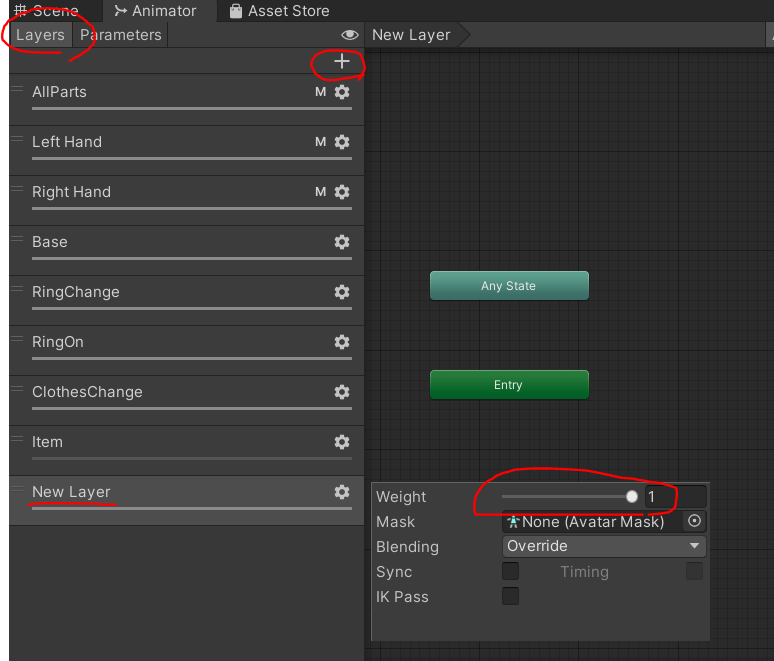The width and height of the screenshot is (774, 661).
Task: Click the Weight slider handle
Action: pos(632,497)
